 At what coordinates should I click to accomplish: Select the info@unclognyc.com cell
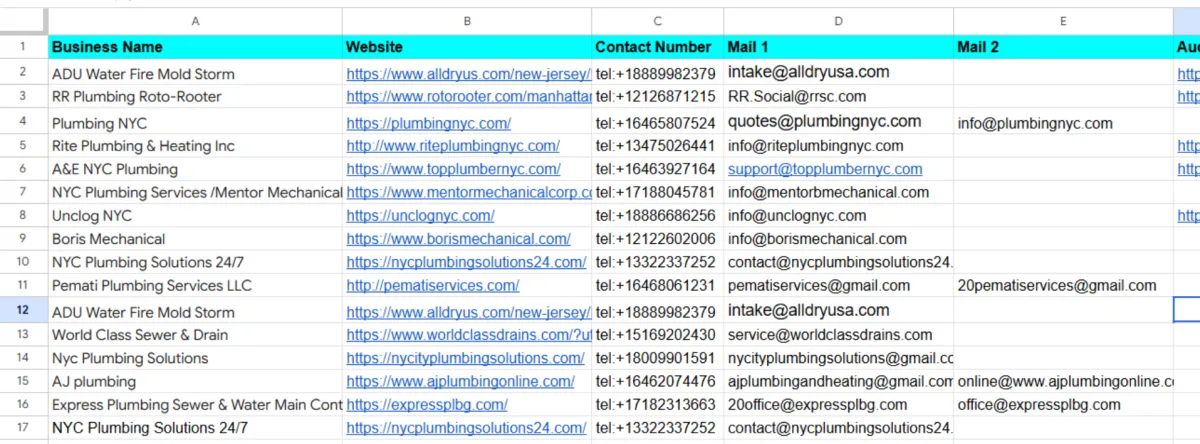point(839,215)
